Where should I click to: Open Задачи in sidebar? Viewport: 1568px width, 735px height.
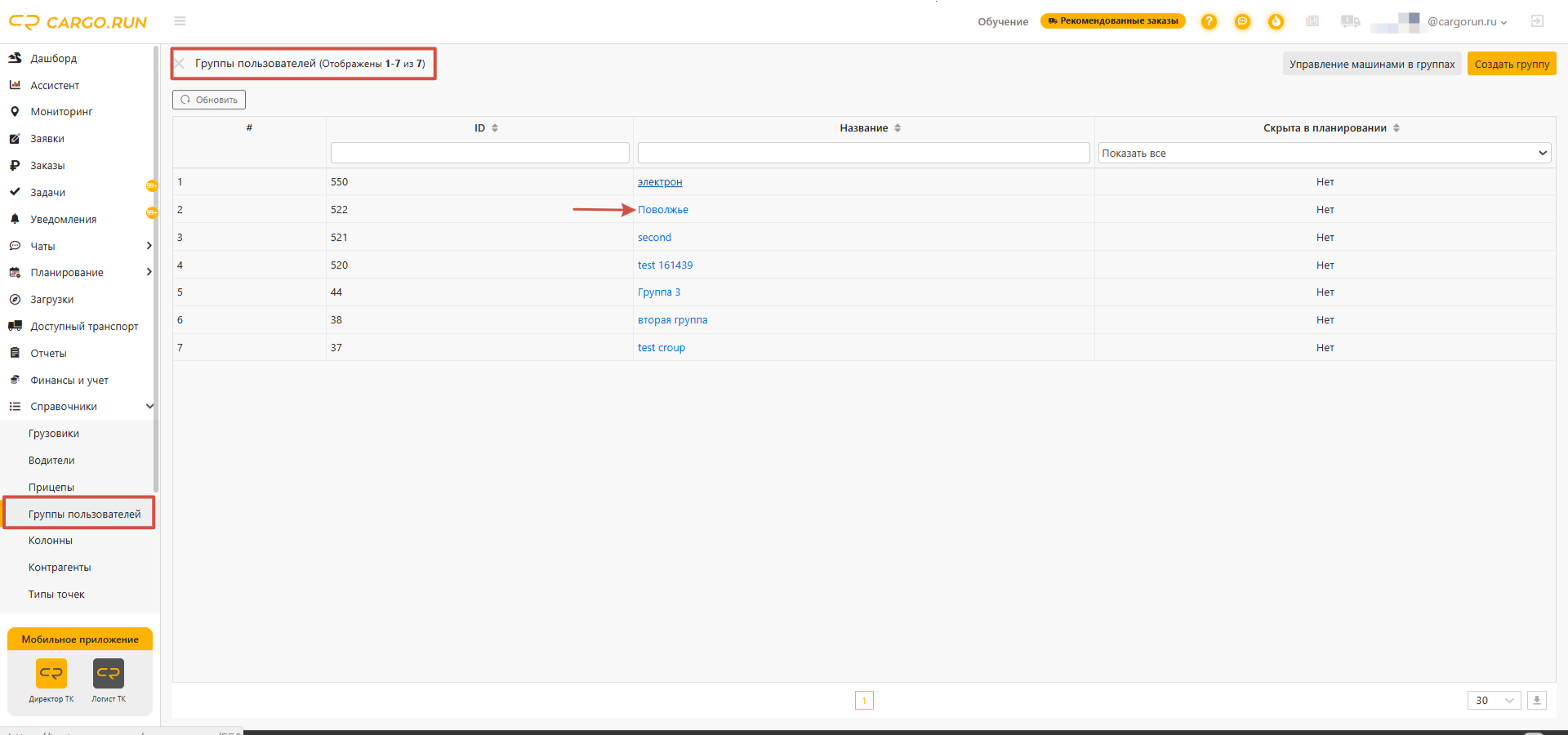pyautogui.click(x=47, y=193)
